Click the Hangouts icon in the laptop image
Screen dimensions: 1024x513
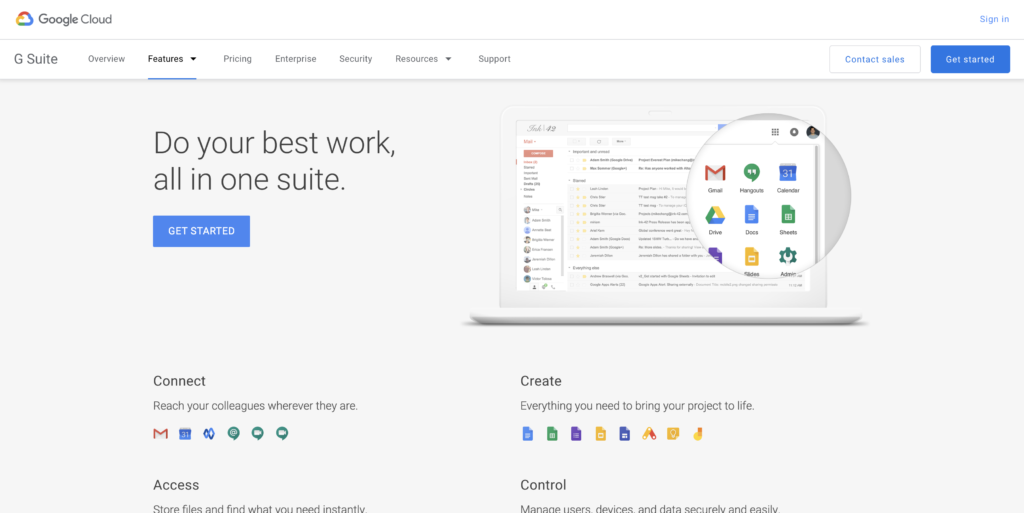coord(752,173)
